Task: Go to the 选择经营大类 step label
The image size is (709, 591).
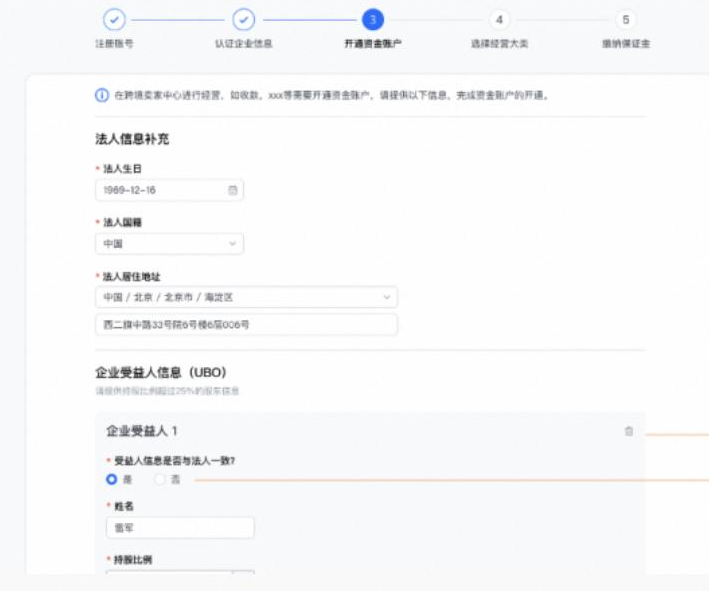Action: tap(499, 44)
